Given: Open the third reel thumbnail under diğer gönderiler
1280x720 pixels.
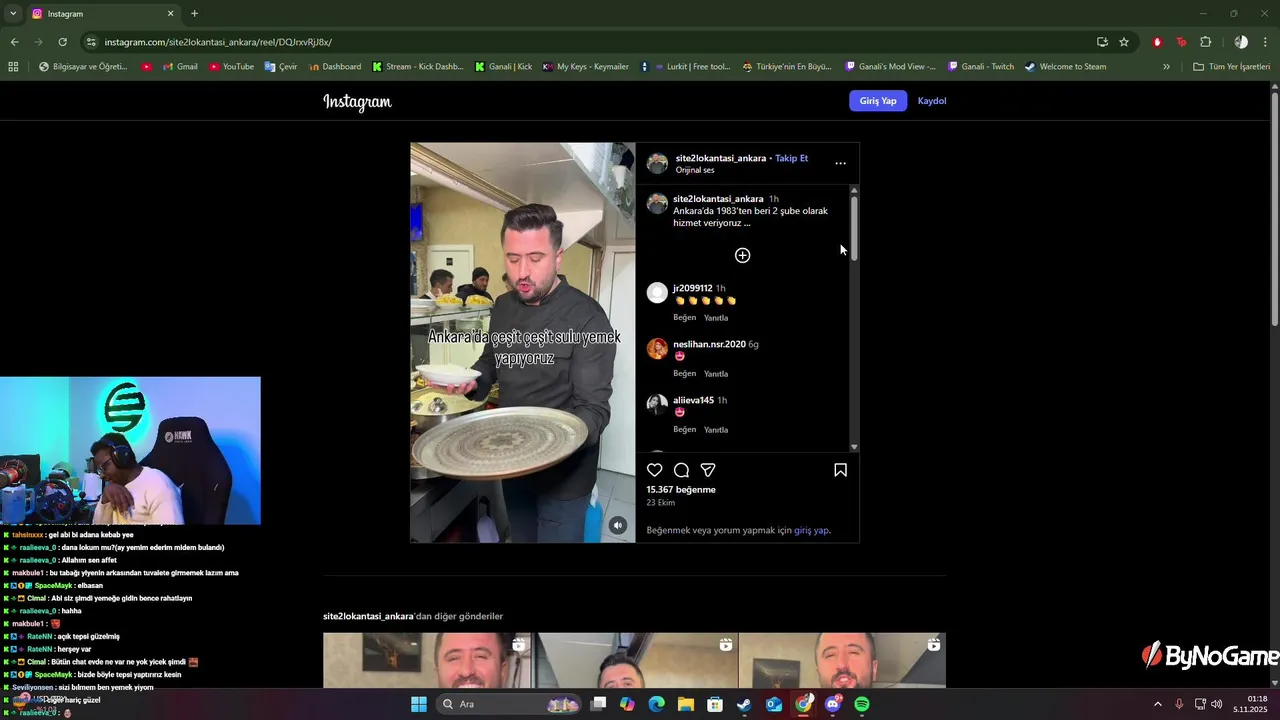Looking at the screenshot, I should [842, 660].
